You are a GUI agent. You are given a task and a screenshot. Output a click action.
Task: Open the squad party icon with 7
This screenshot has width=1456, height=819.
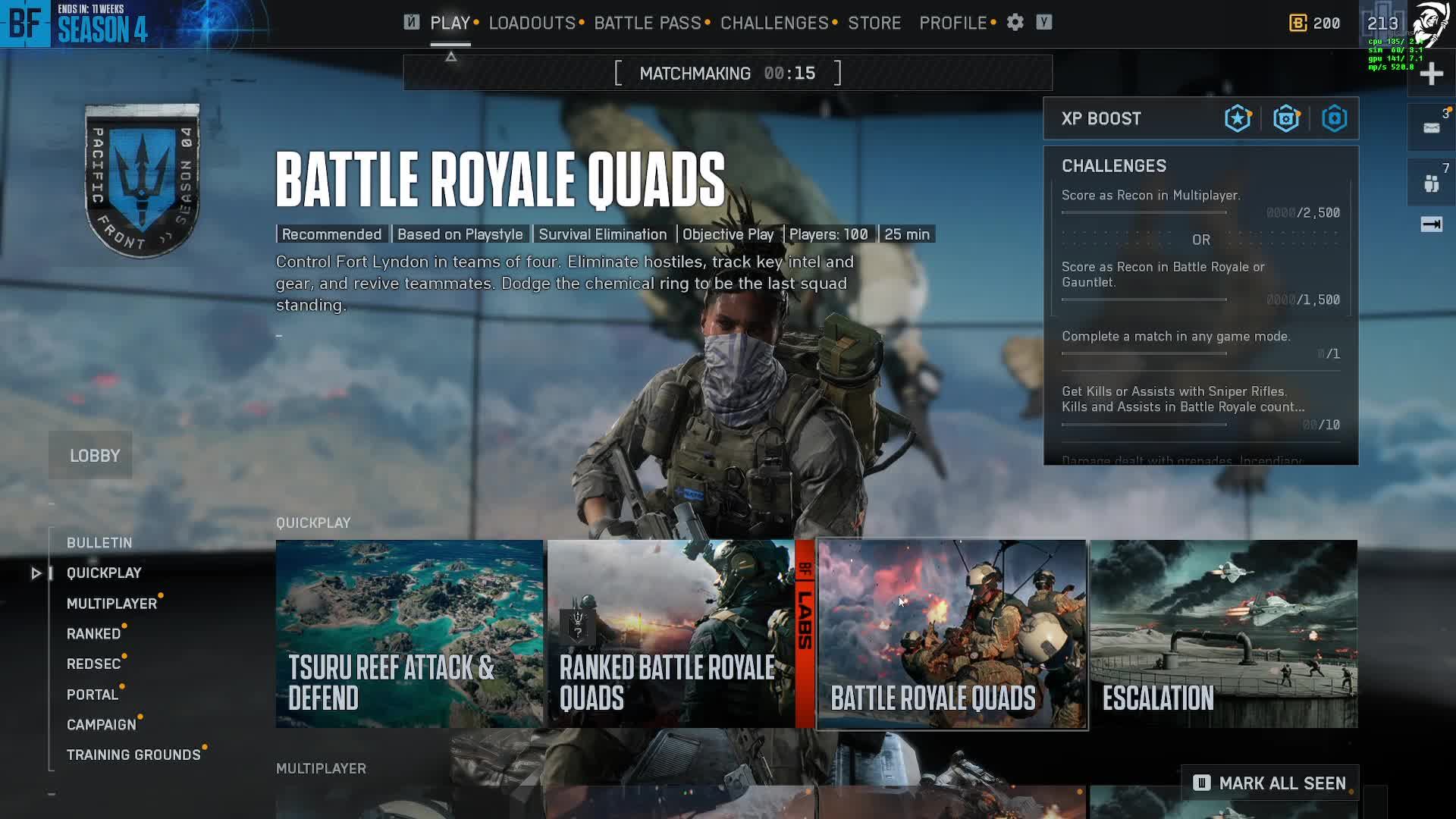coord(1432,183)
